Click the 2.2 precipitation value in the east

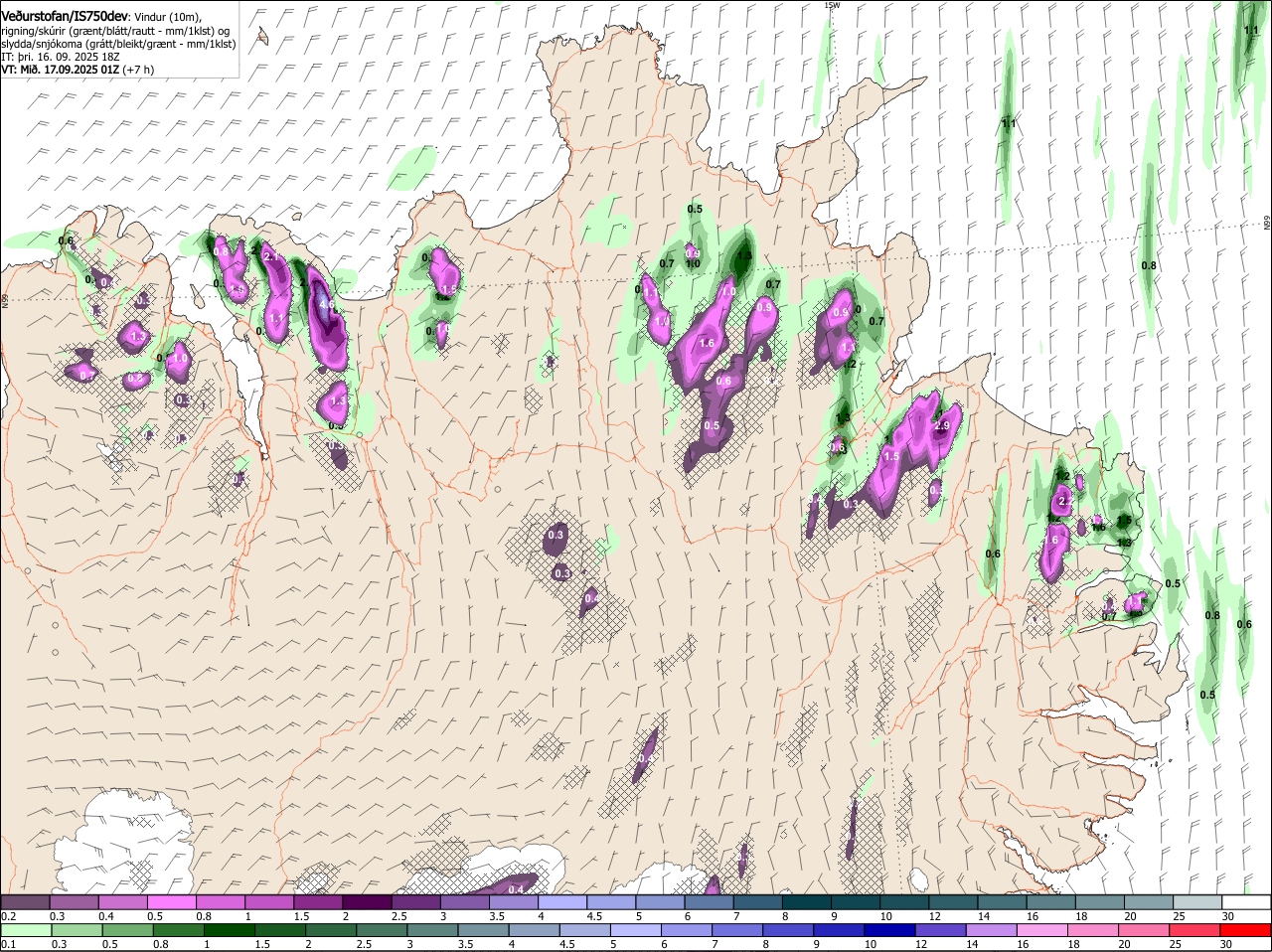click(x=1066, y=503)
